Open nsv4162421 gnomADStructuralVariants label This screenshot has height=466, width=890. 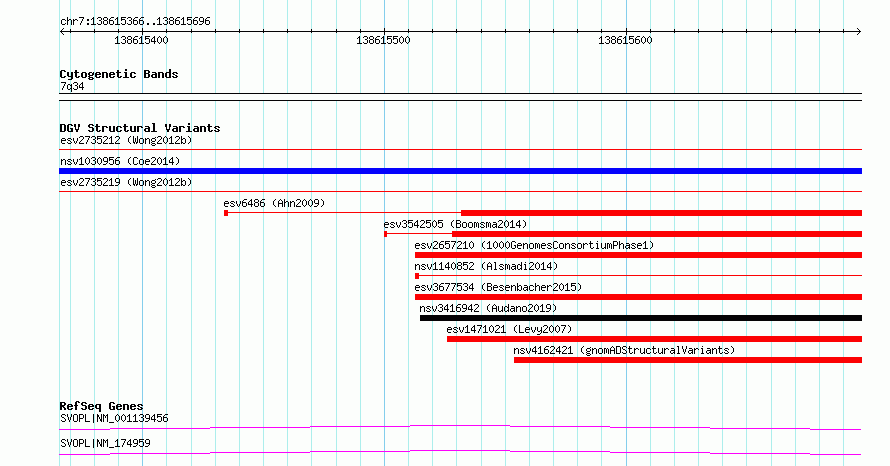(624, 350)
